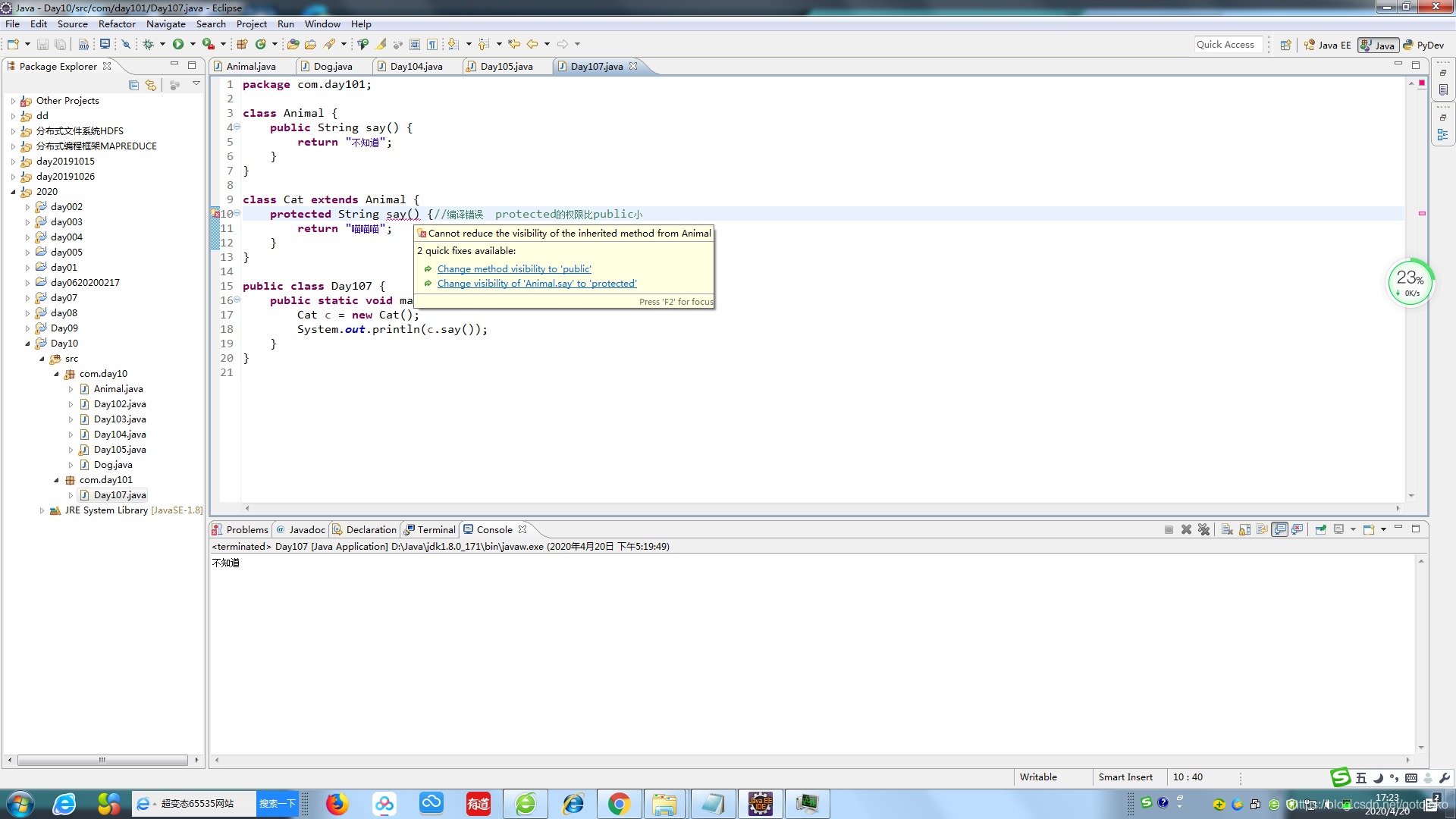Image resolution: width=1456 pixels, height=819 pixels.
Task: Open the Problems view tab
Action: coord(240,530)
